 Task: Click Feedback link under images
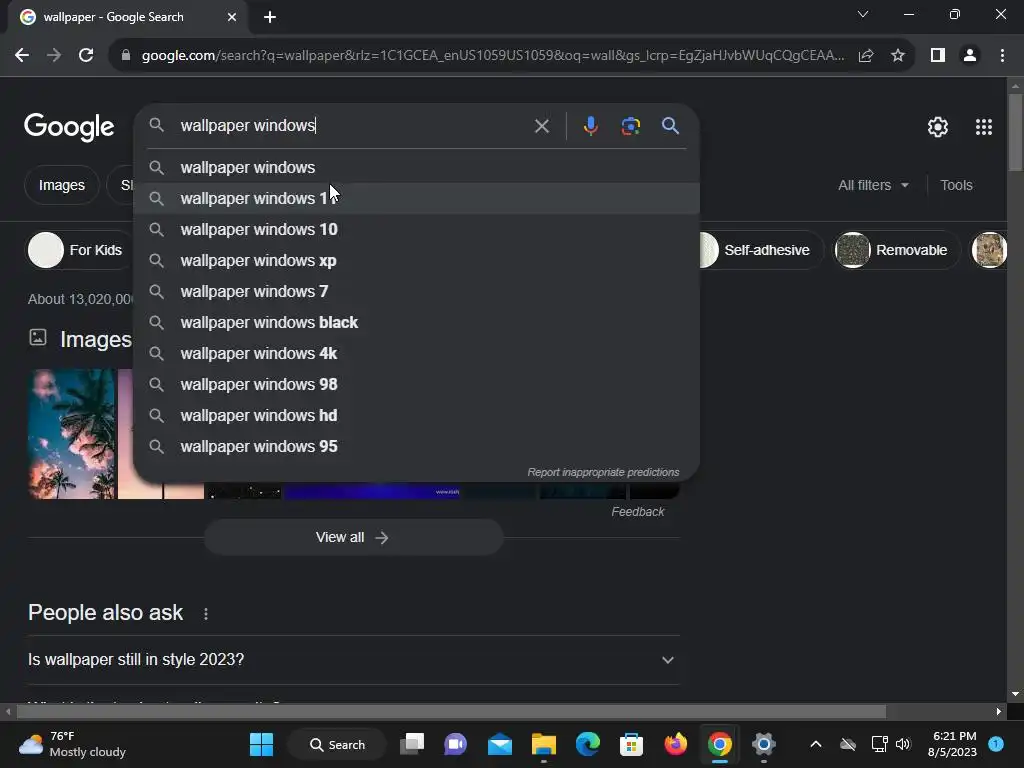click(637, 512)
